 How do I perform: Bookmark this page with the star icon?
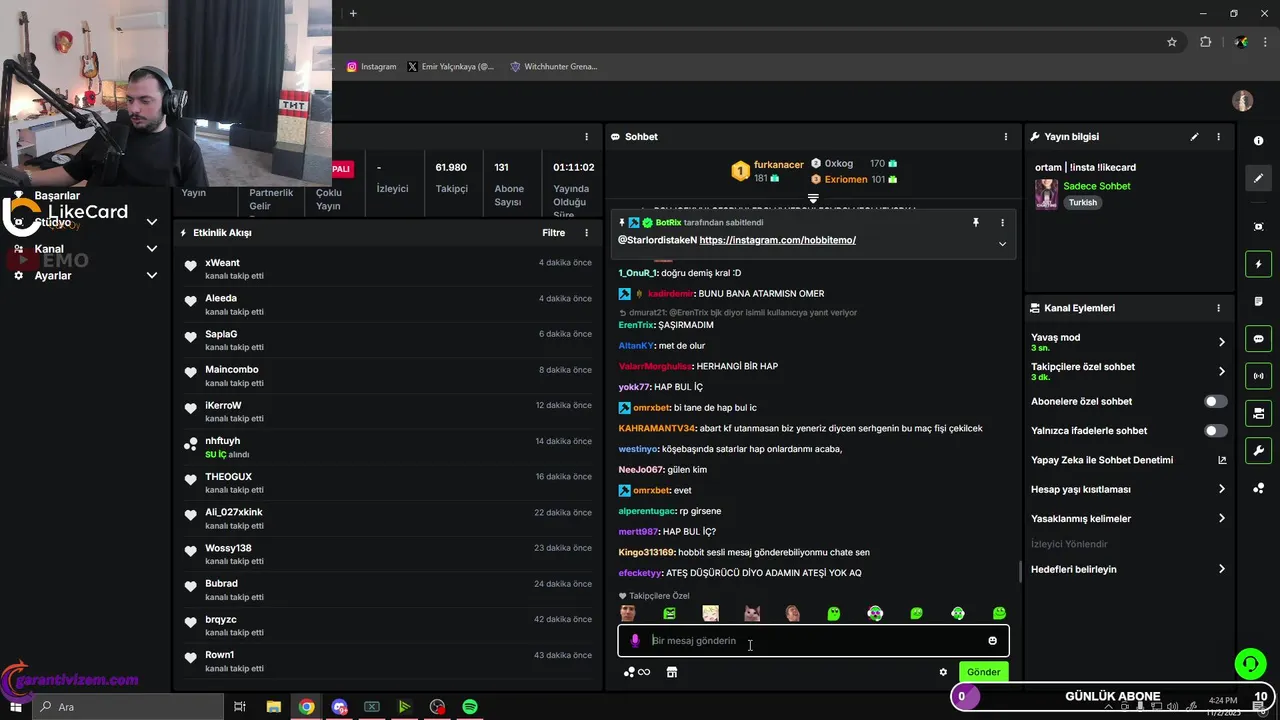[x=1172, y=42]
